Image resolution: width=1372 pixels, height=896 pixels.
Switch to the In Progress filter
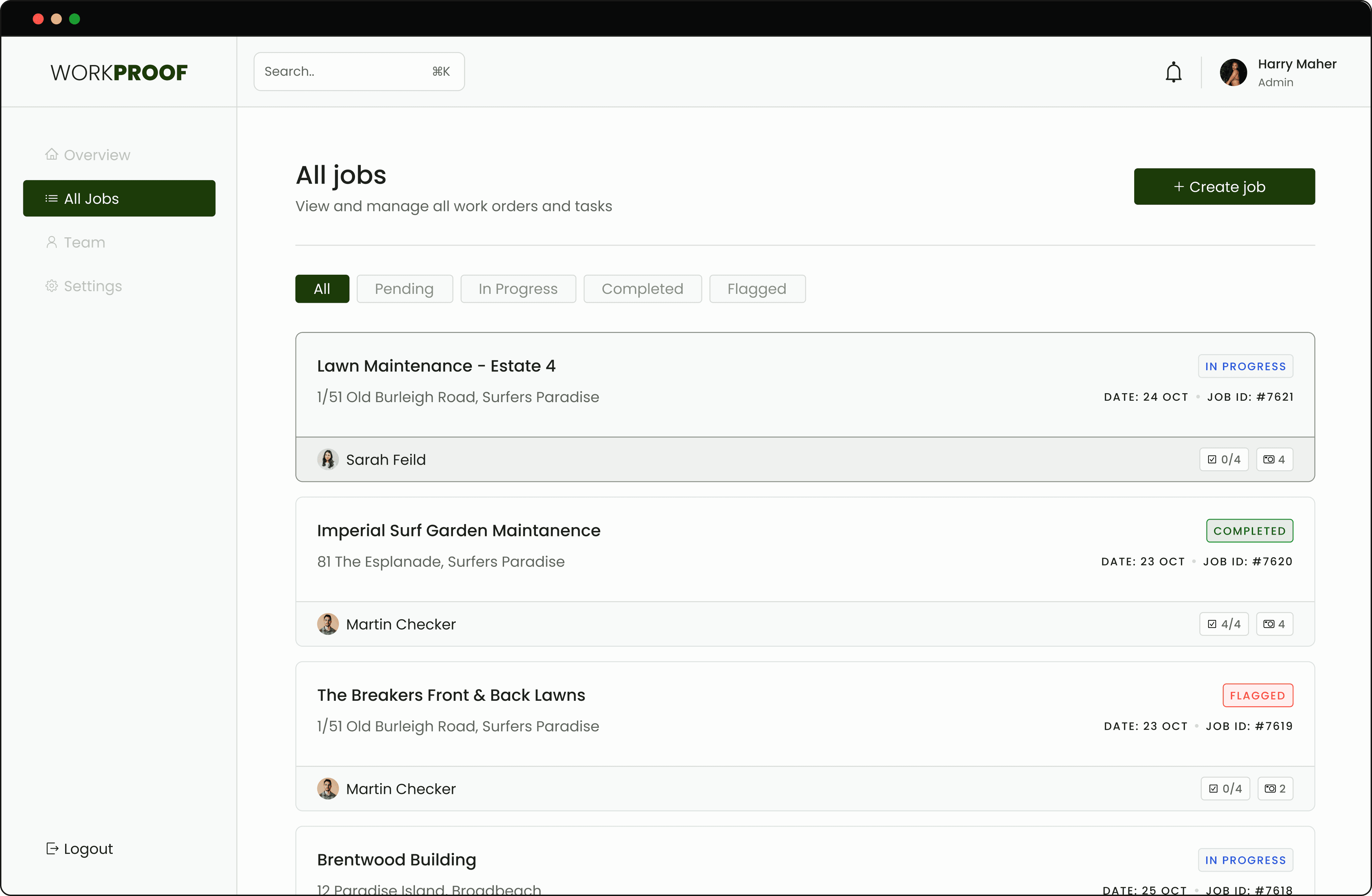(x=518, y=289)
